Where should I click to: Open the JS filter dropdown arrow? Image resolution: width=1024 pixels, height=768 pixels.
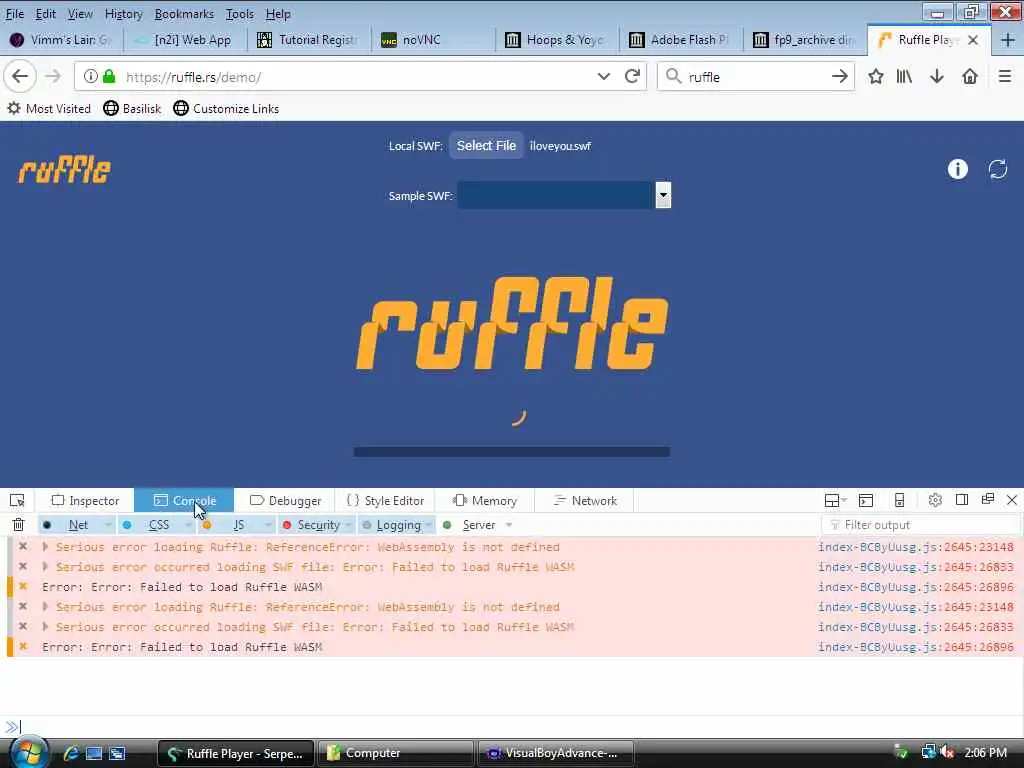click(x=268, y=524)
